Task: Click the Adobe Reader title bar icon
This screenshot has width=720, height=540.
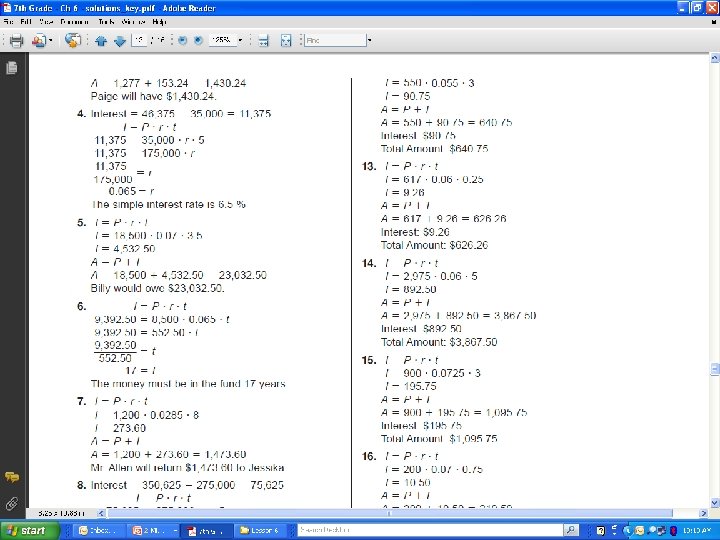Action: coord(6,8)
